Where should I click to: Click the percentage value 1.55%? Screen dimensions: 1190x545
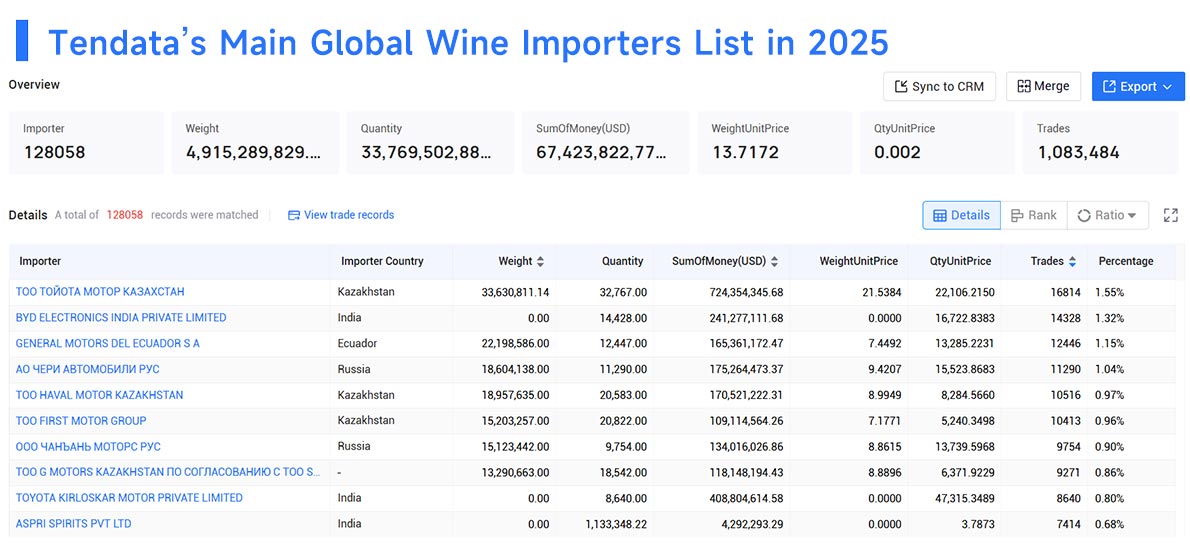(x=1110, y=291)
